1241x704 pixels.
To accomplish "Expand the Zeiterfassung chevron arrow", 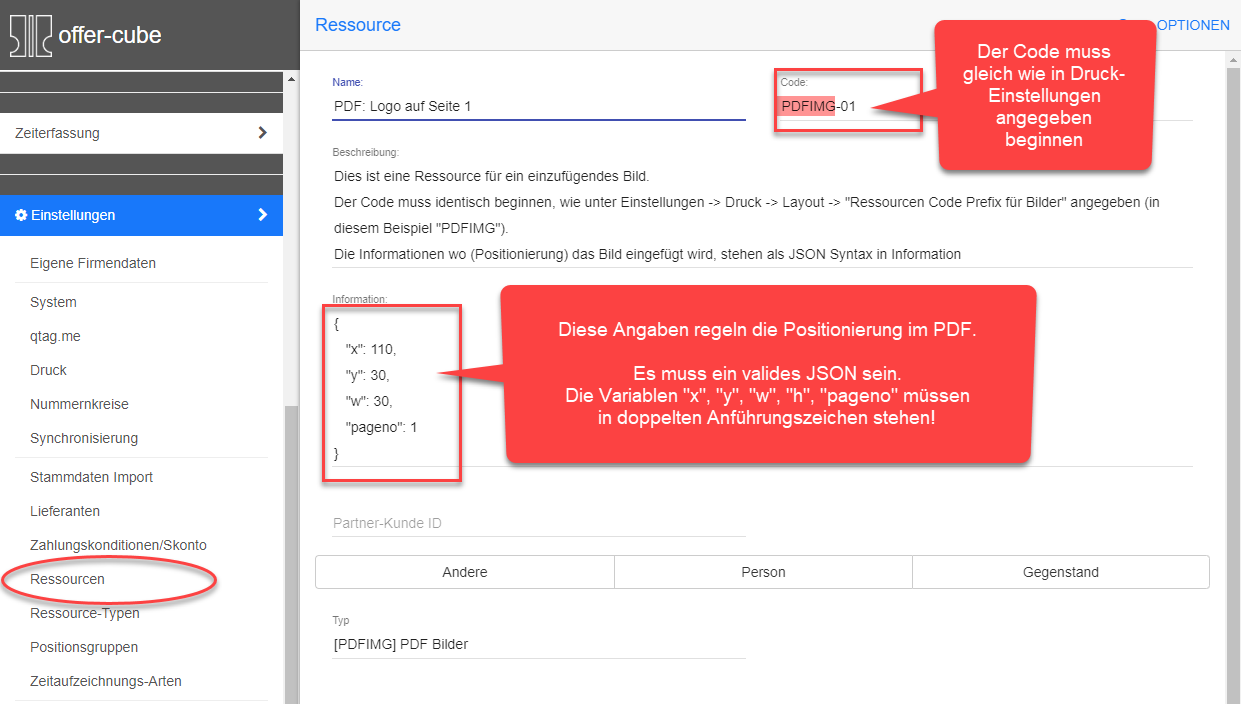I will tap(262, 133).
